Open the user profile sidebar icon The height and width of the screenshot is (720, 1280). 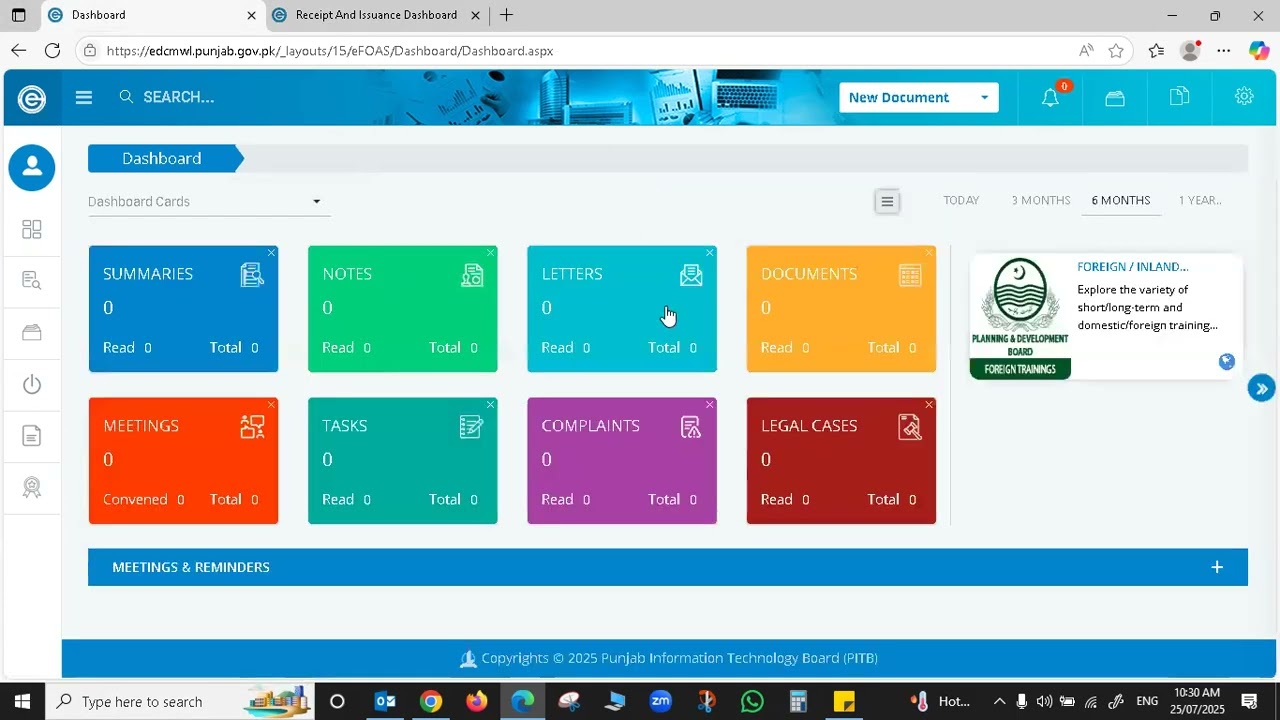point(32,167)
